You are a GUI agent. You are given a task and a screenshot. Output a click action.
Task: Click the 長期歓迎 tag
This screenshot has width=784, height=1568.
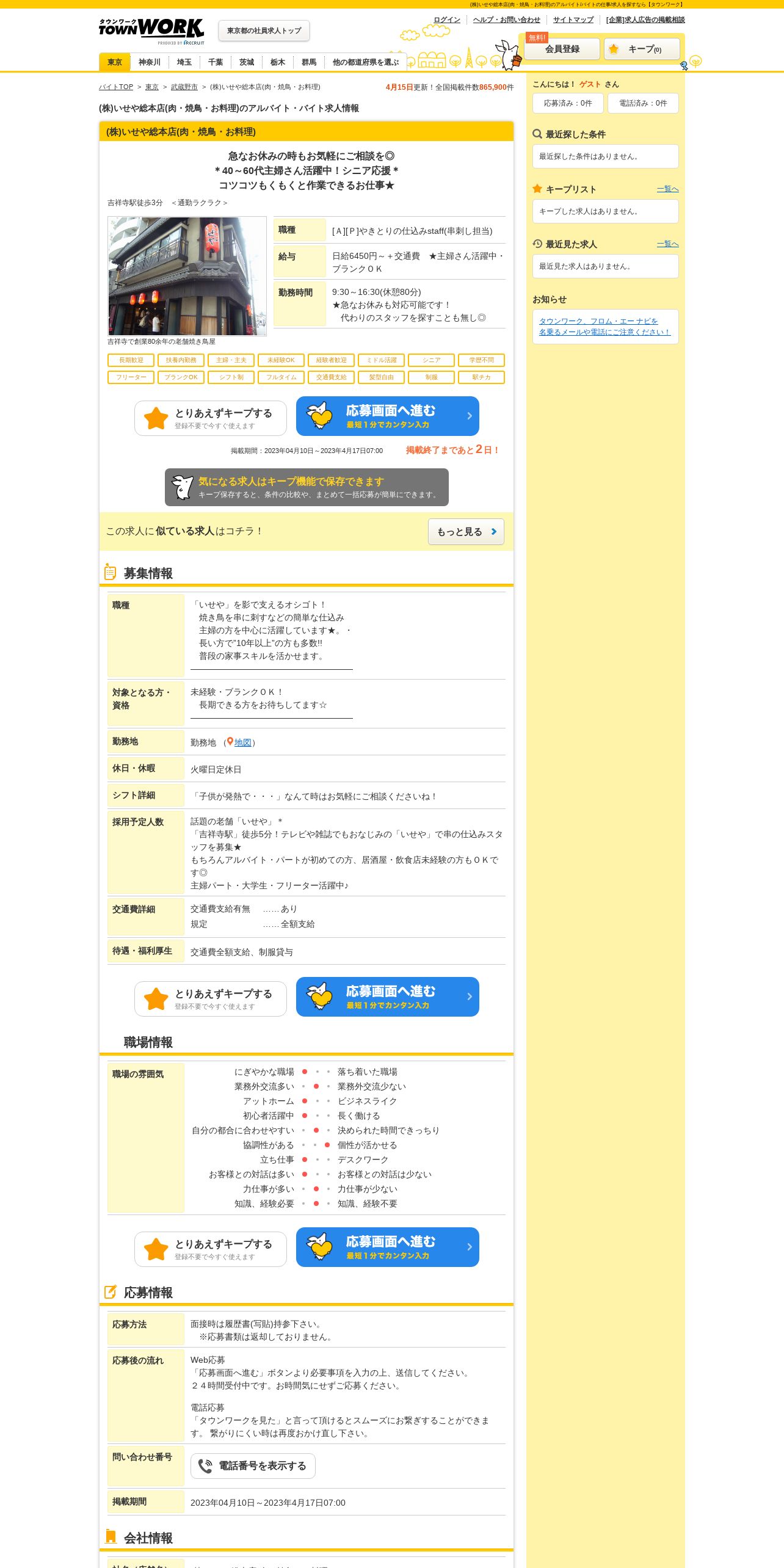pyautogui.click(x=131, y=360)
